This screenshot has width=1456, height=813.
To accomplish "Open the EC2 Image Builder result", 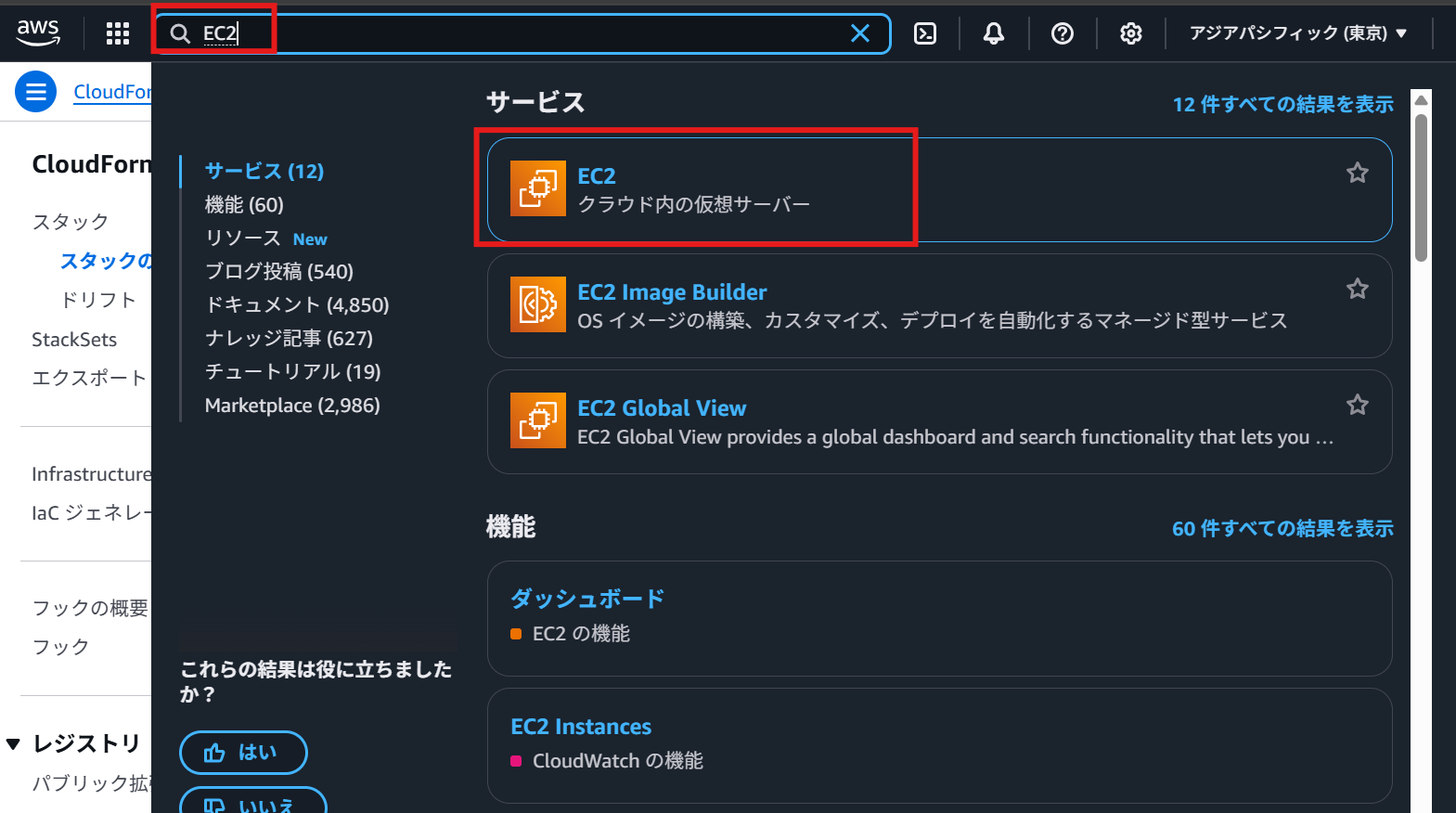I will 672,292.
